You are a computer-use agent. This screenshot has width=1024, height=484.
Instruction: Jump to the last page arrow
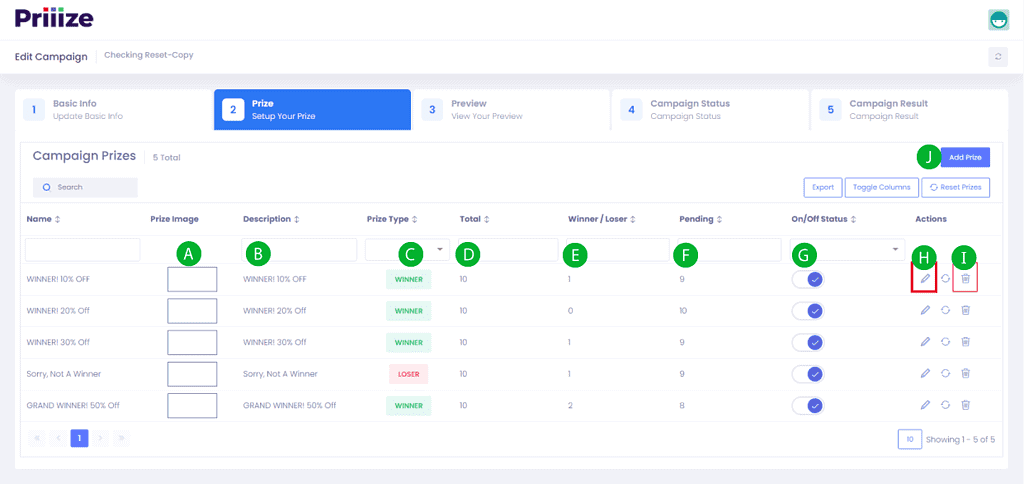(121, 438)
